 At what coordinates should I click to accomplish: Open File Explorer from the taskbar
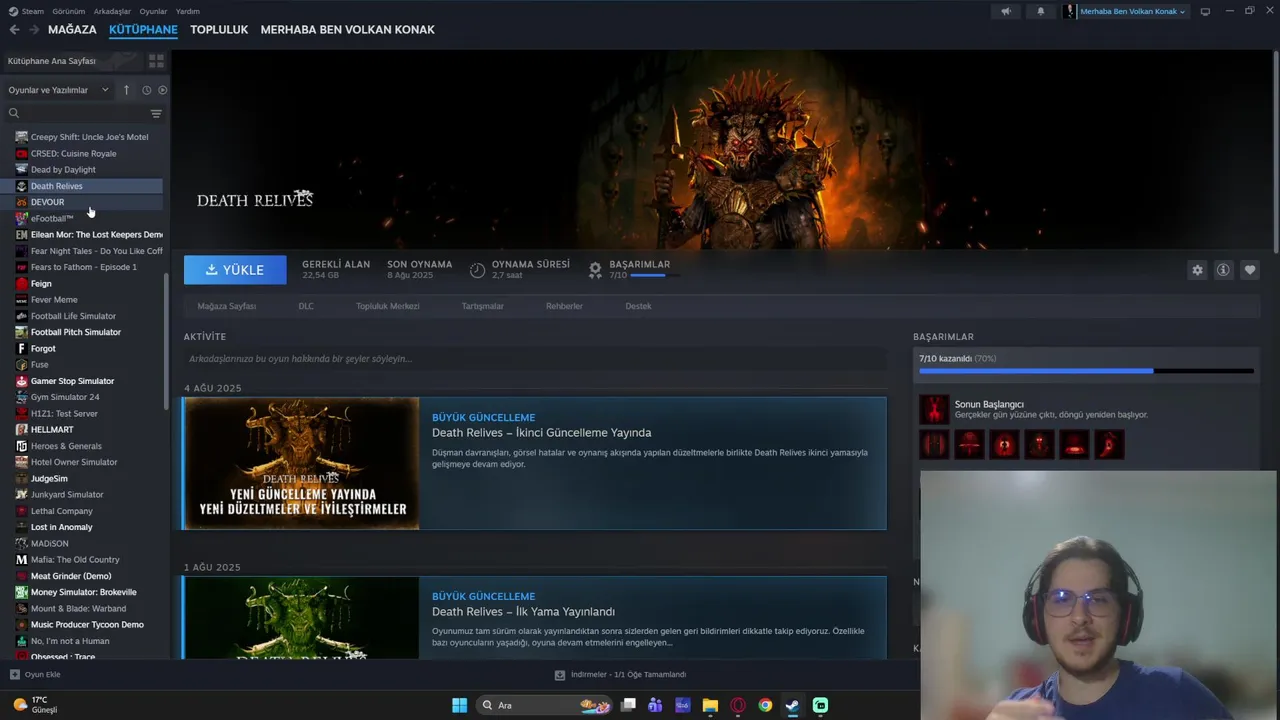(x=710, y=705)
